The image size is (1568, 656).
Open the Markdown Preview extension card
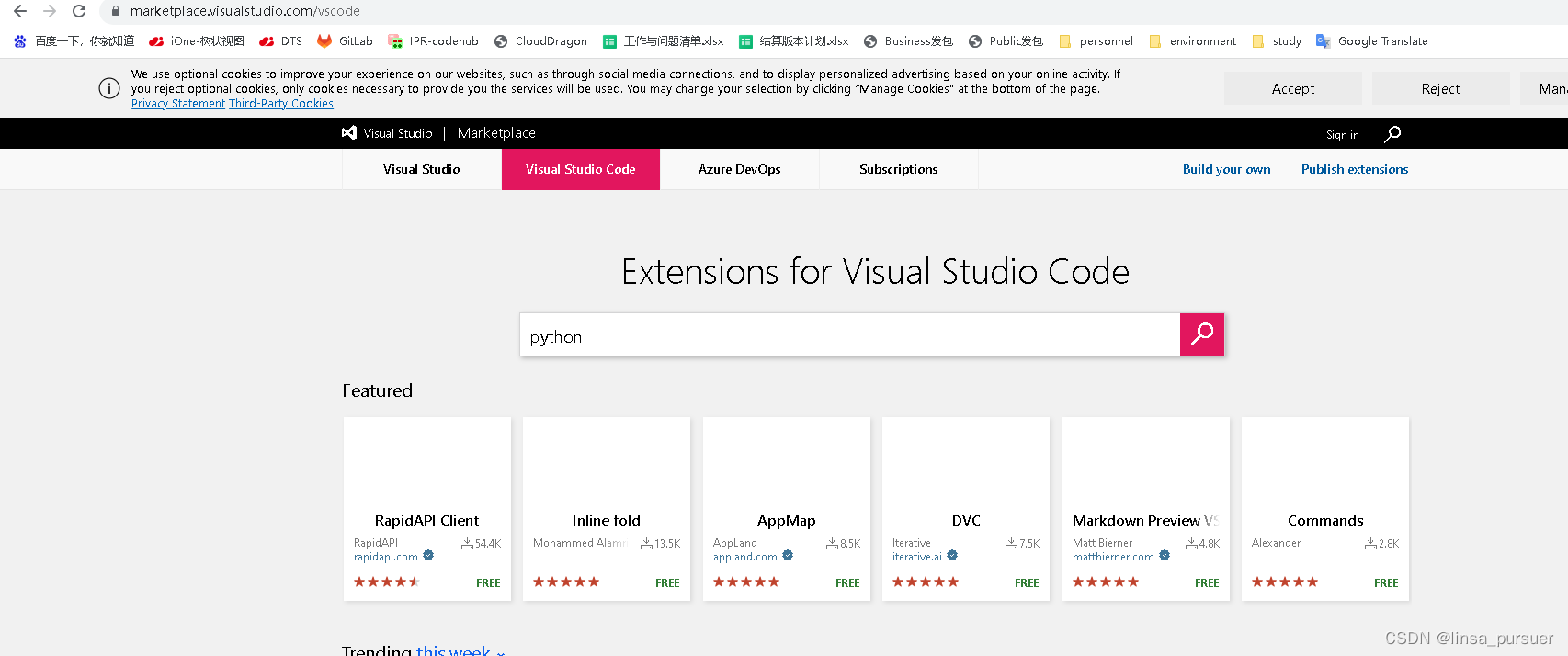(1146, 509)
